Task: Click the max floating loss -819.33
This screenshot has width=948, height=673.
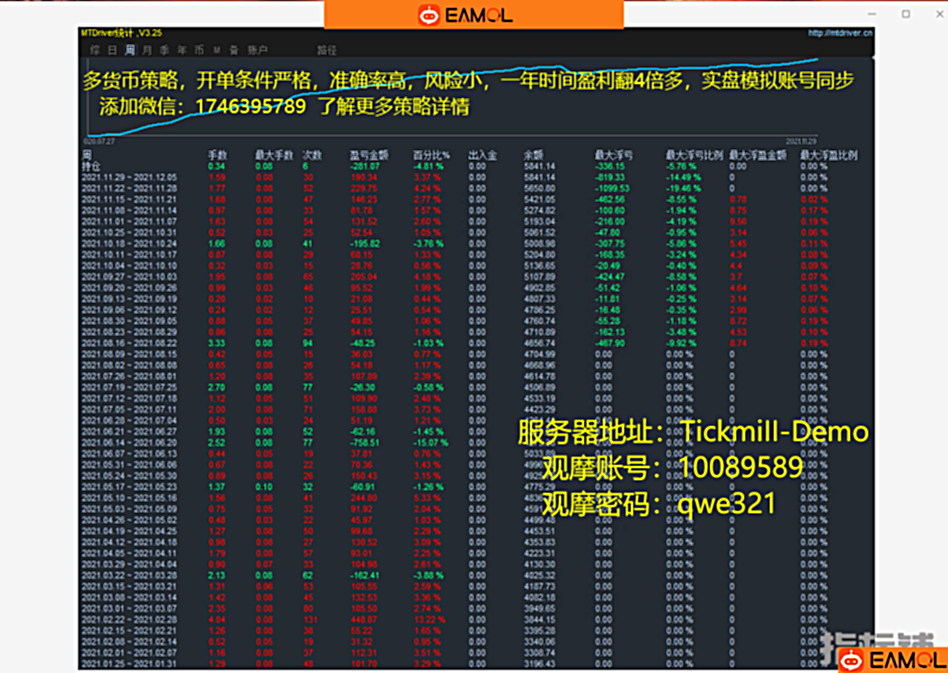Action: coord(610,177)
